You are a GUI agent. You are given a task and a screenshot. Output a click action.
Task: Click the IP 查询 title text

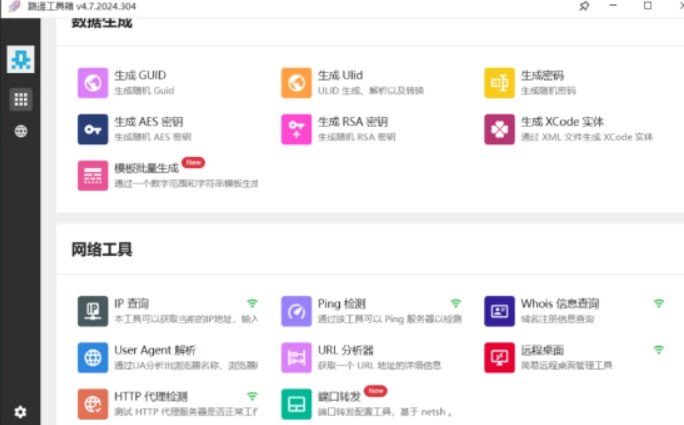[x=132, y=304]
